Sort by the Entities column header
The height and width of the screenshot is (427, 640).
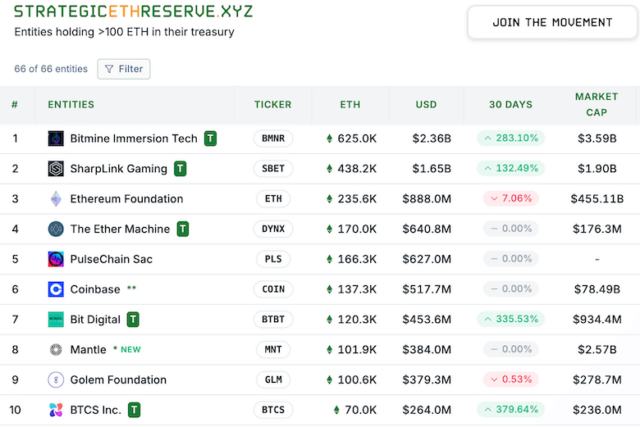(x=71, y=105)
